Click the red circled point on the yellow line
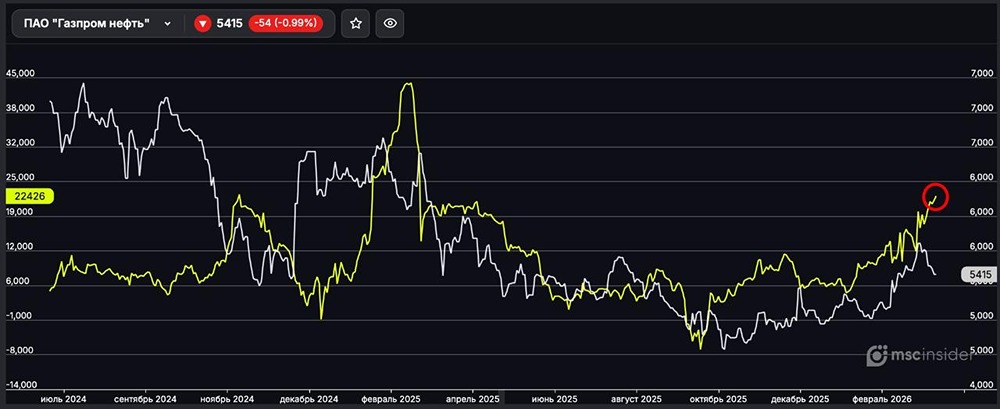This screenshot has width=1000, height=409. pos(934,197)
